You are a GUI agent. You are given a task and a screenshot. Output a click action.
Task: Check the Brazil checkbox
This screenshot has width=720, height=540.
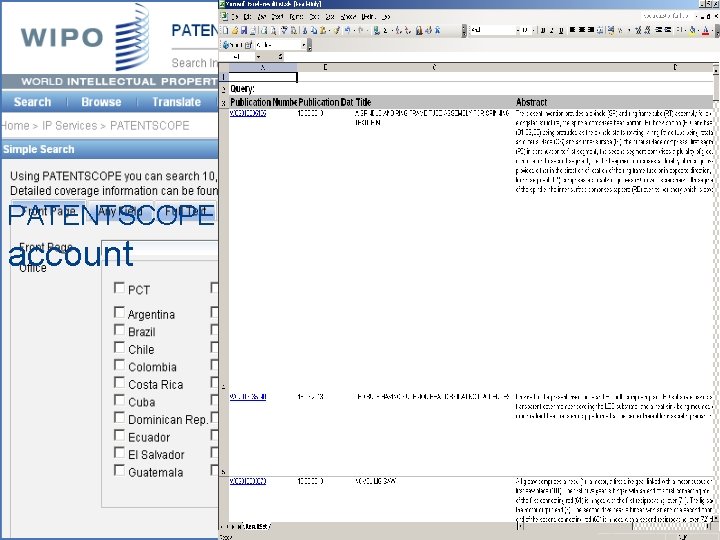(119, 330)
